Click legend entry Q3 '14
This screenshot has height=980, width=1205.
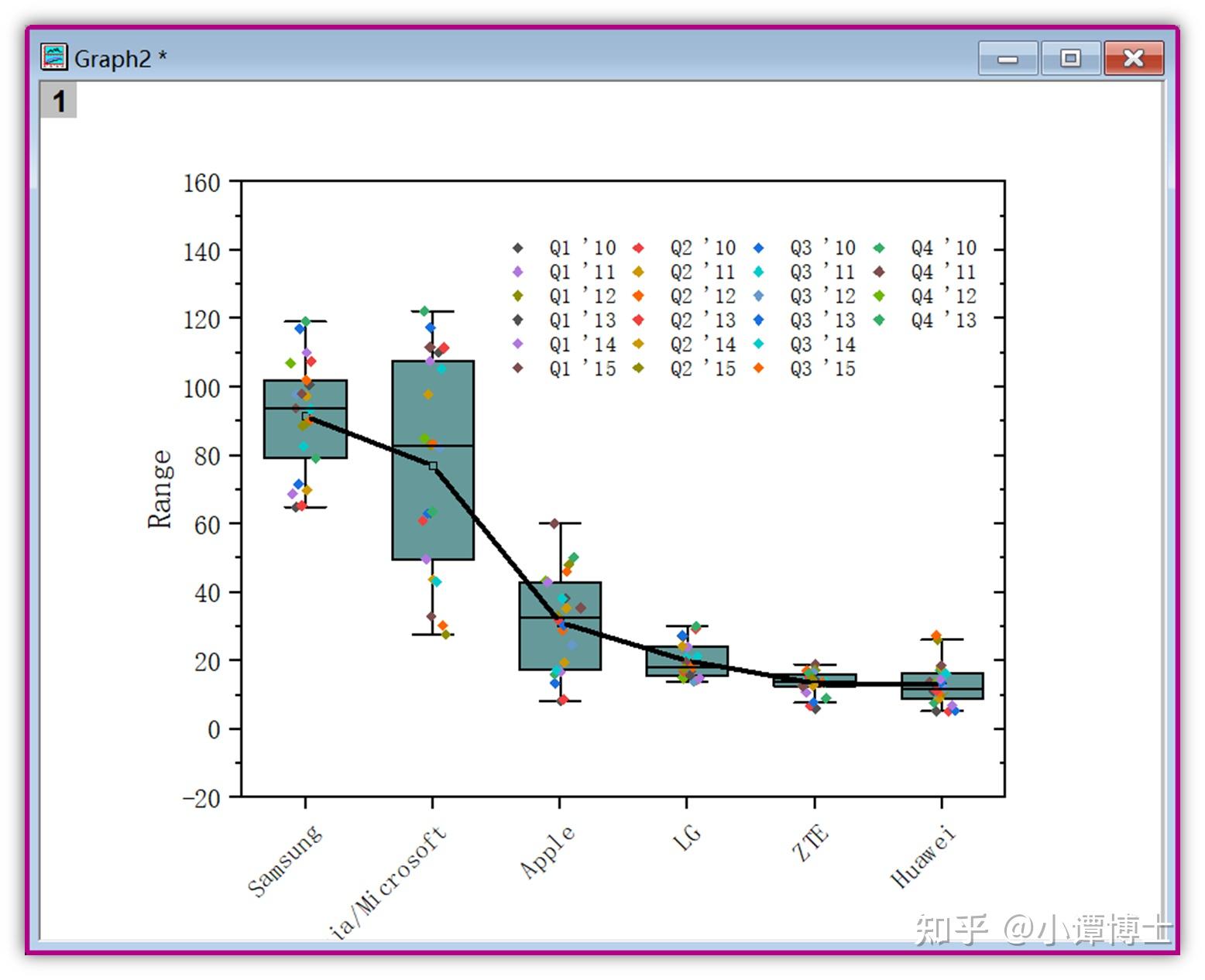click(x=805, y=344)
